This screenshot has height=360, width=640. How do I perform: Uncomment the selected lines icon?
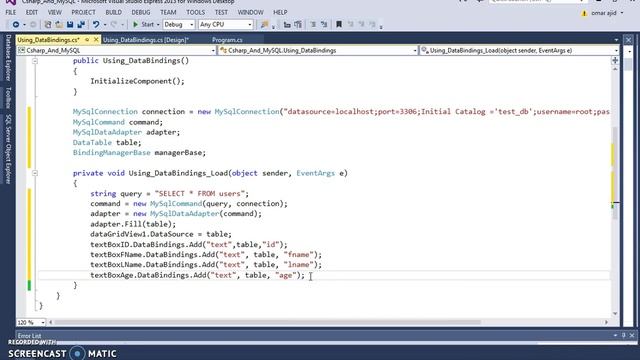324,24
